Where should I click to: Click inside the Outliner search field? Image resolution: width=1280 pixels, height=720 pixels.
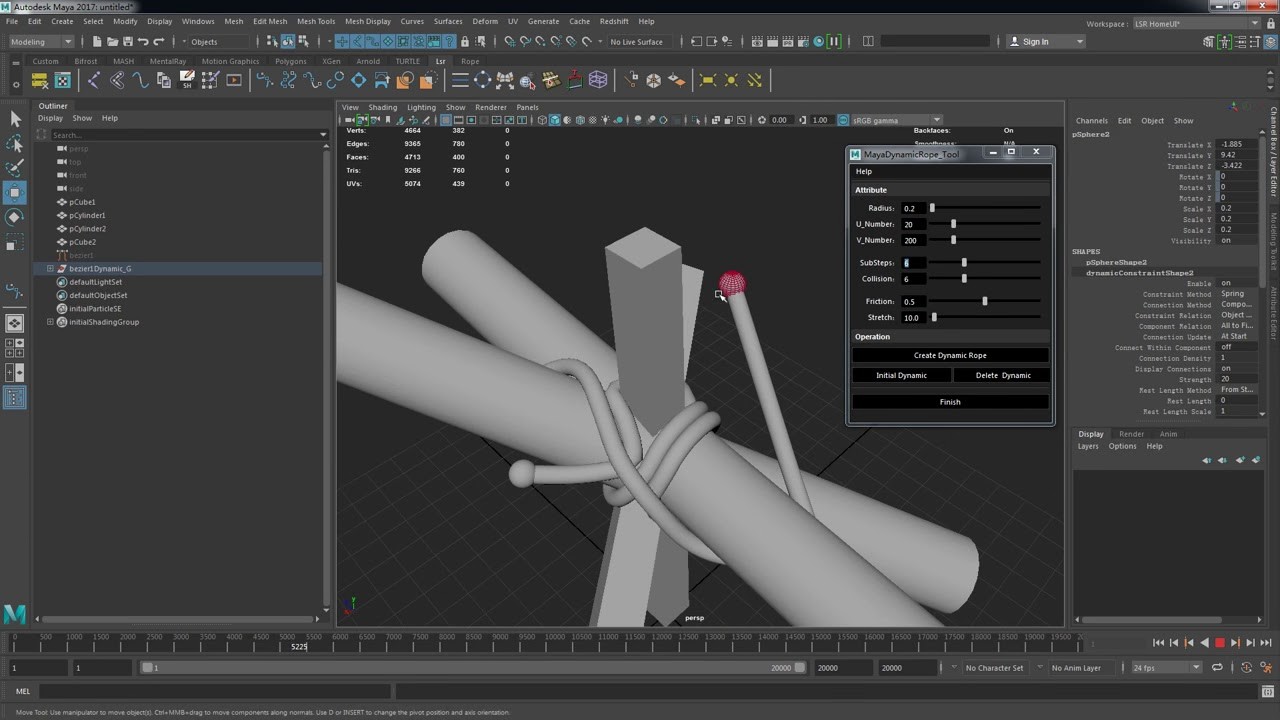(180, 133)
